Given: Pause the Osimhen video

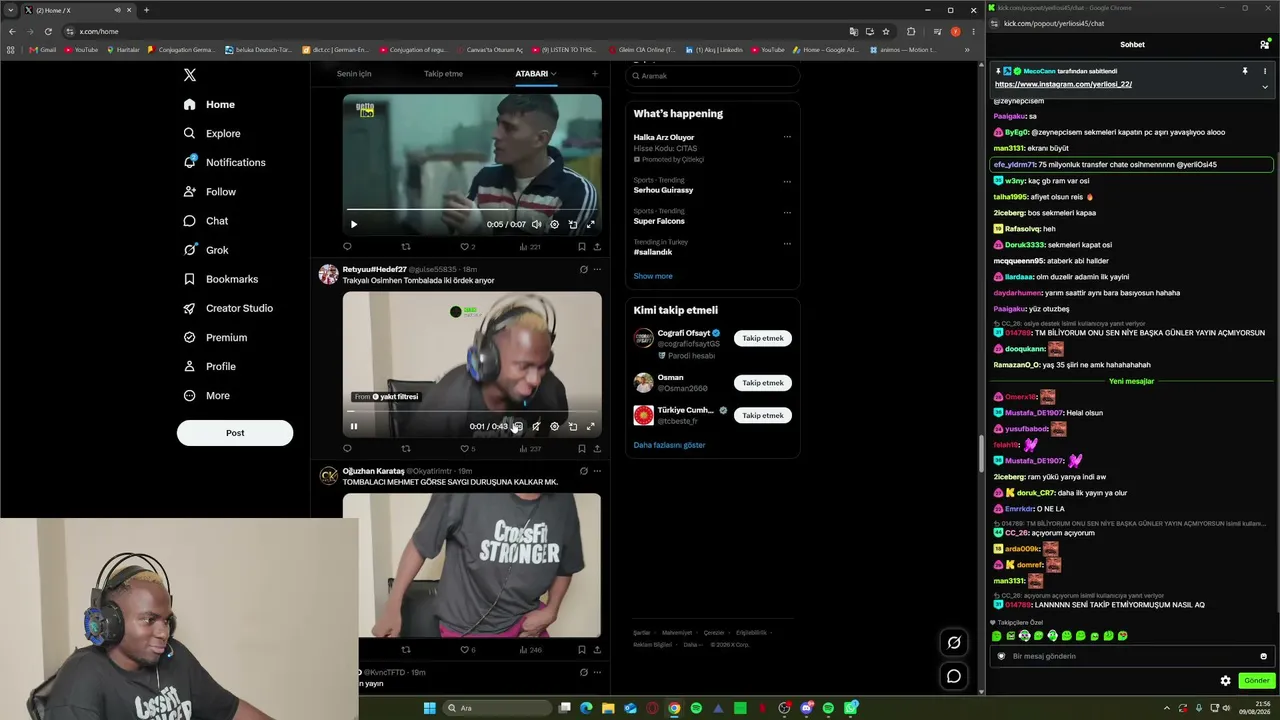Looking at the screenshot, I should tap(353, 426).
